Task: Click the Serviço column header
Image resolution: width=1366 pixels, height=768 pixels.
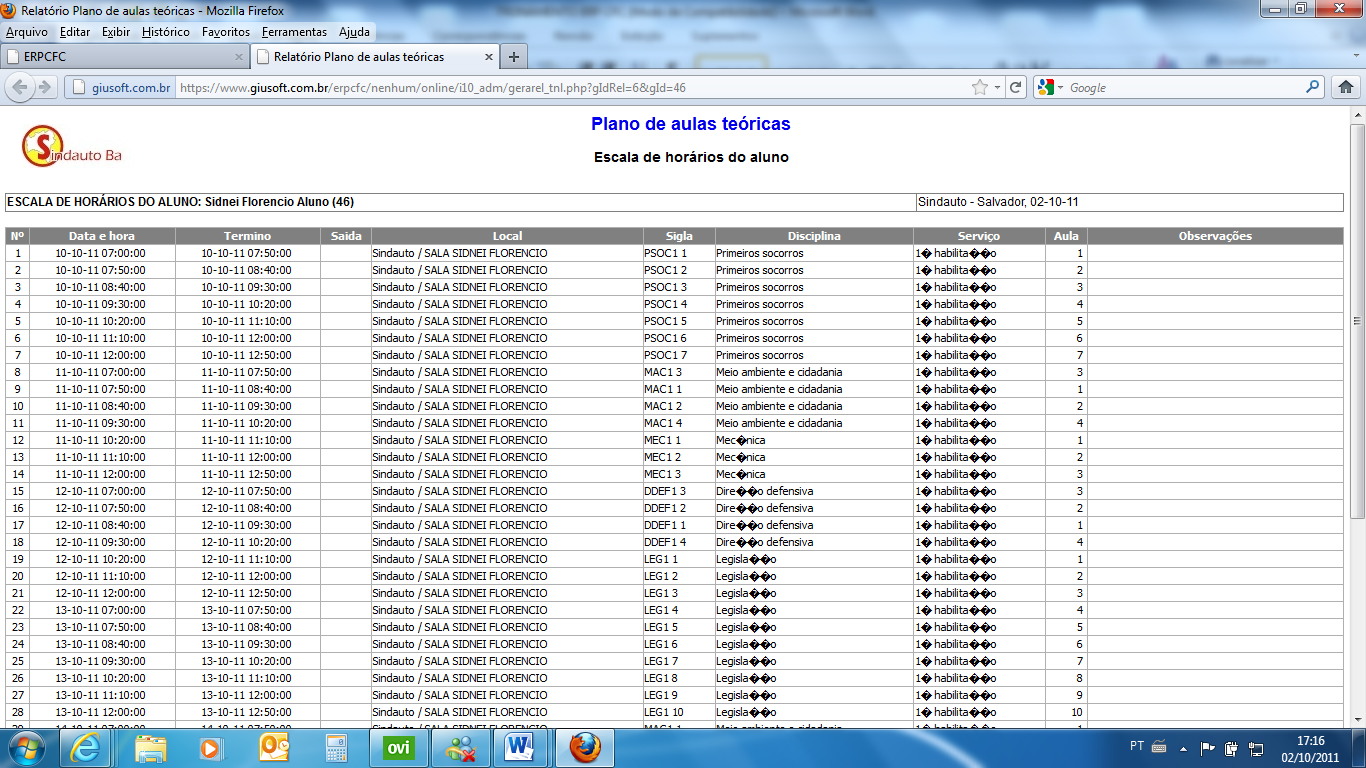Action: (978, 236)
